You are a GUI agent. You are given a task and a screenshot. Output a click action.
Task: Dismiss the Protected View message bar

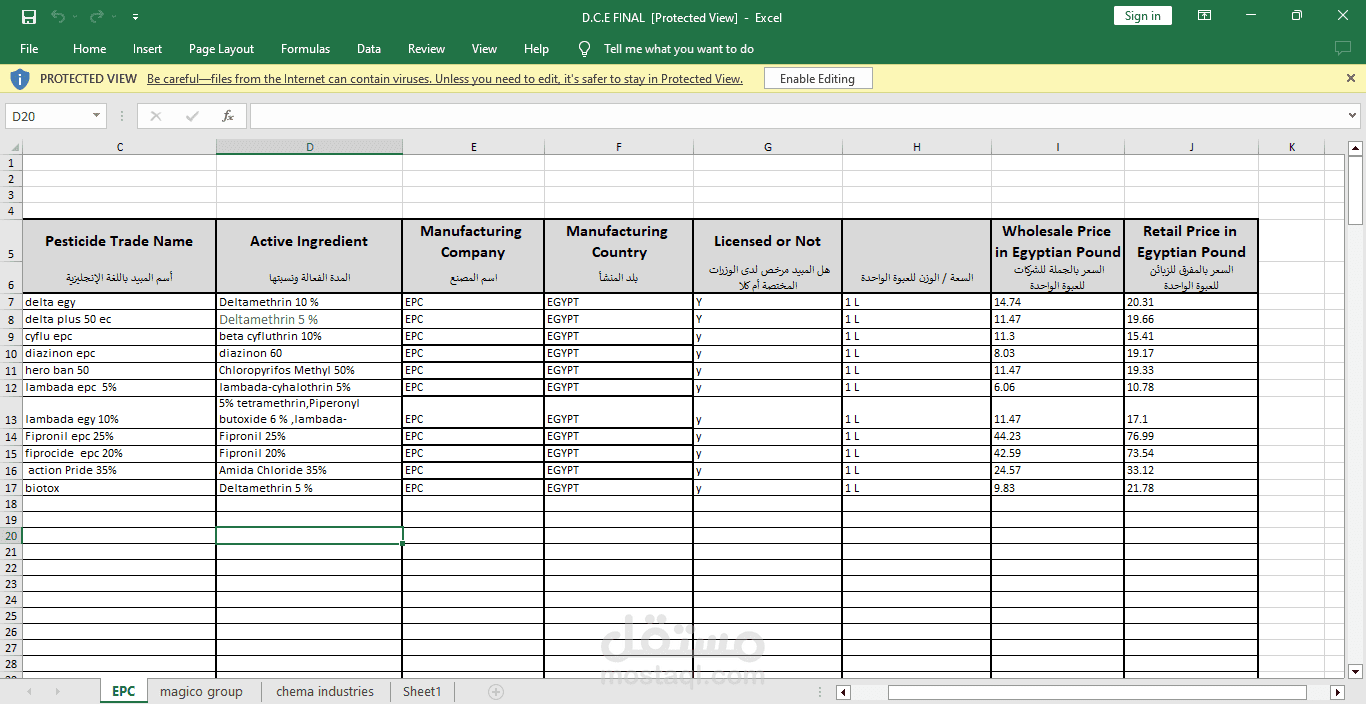[1351, 78]
